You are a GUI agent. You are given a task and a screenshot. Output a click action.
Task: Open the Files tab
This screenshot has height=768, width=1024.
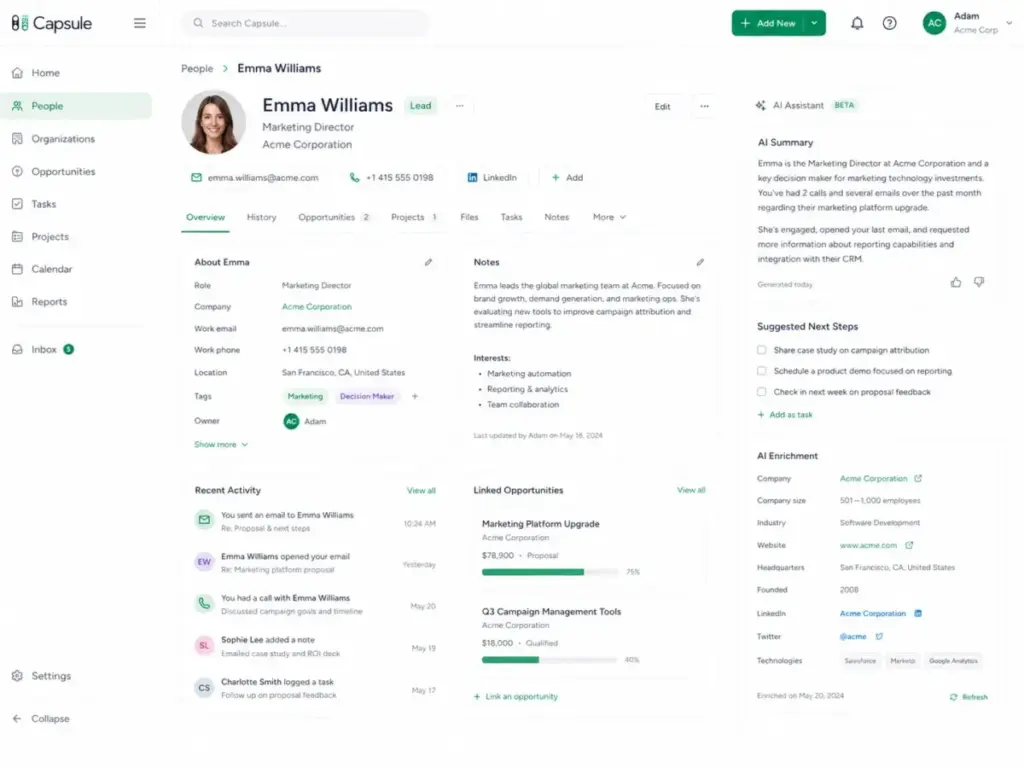(469, 217)
